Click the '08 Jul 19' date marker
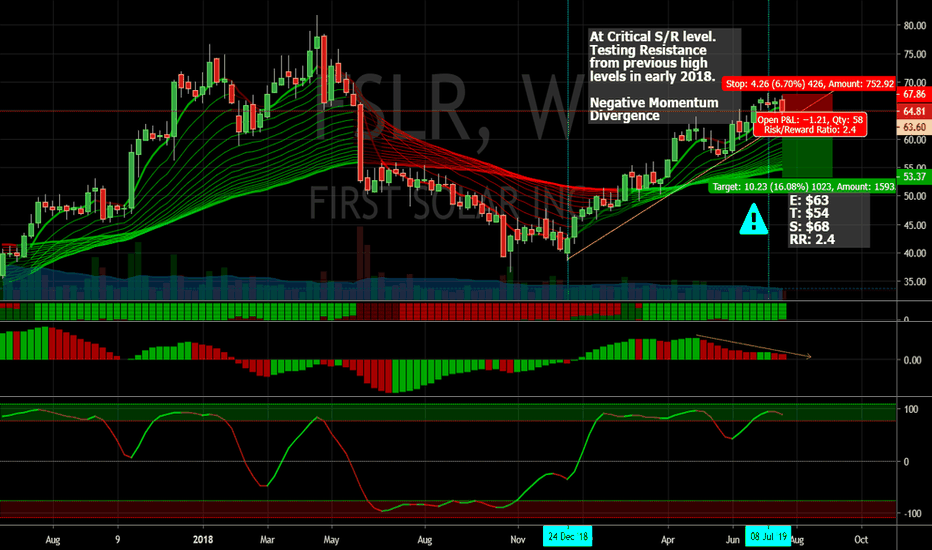 (768, 536)
